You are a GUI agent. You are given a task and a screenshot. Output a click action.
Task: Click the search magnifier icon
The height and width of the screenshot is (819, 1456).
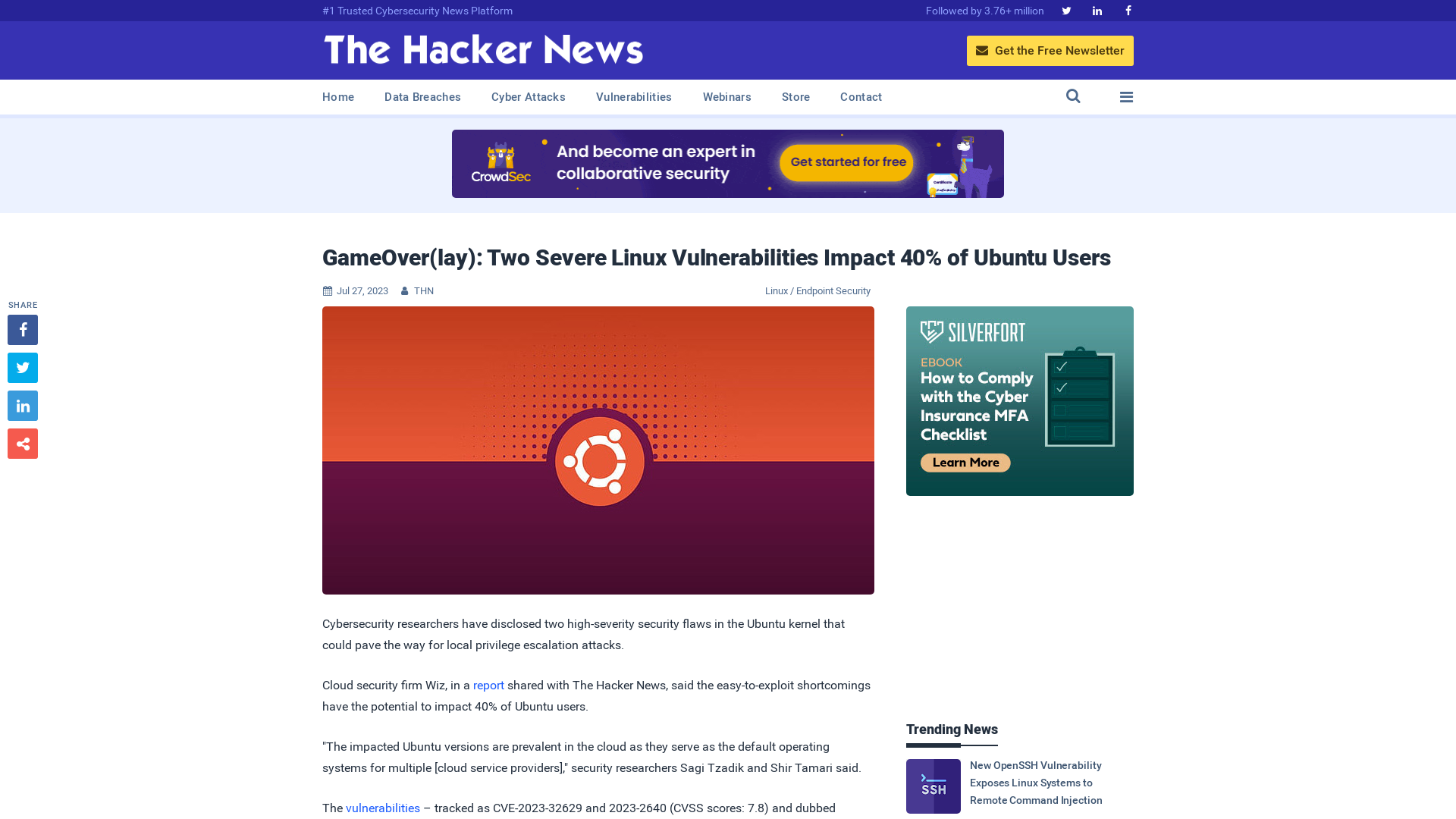click(x=1073, y=96)
